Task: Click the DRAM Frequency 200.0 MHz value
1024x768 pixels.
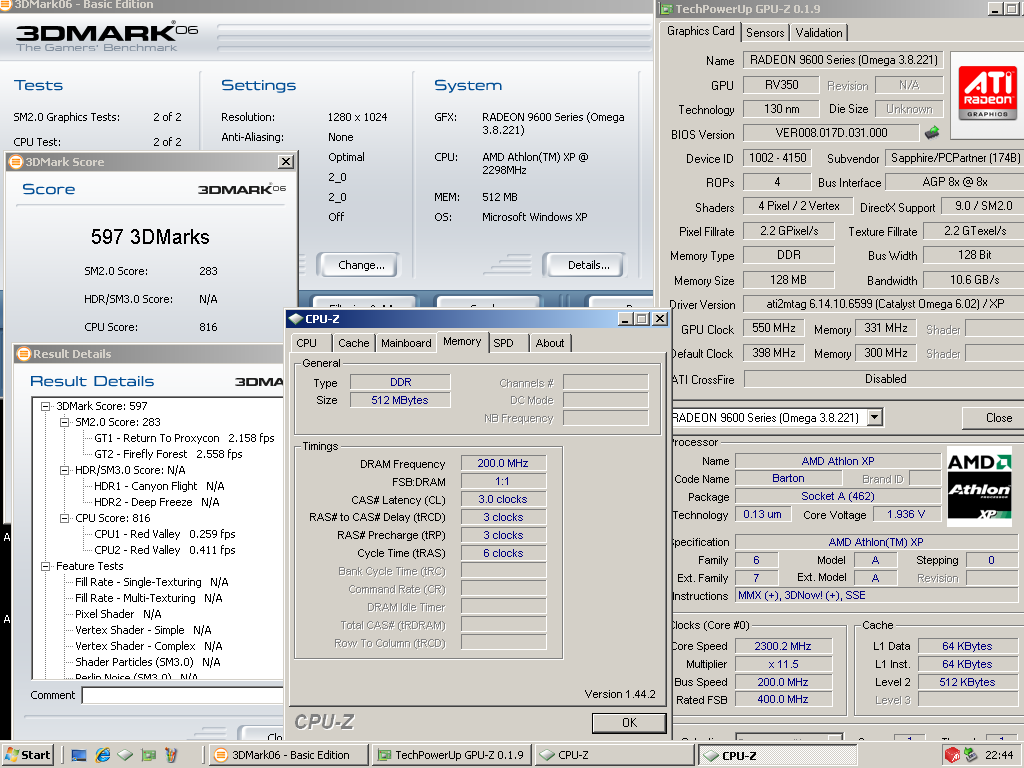Action: [503, 463]
